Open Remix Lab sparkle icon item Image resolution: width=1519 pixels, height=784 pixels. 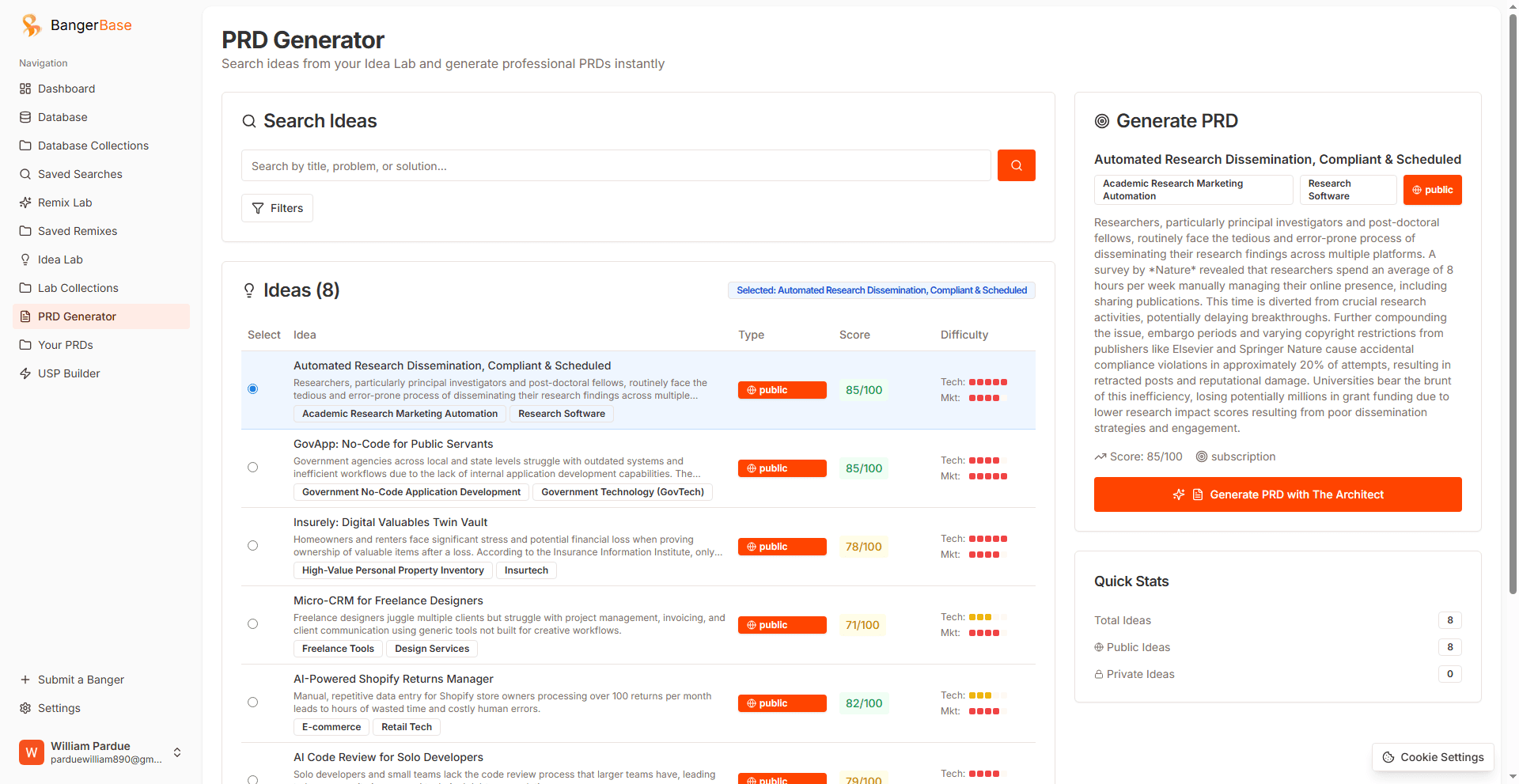(x=25, y=203)
